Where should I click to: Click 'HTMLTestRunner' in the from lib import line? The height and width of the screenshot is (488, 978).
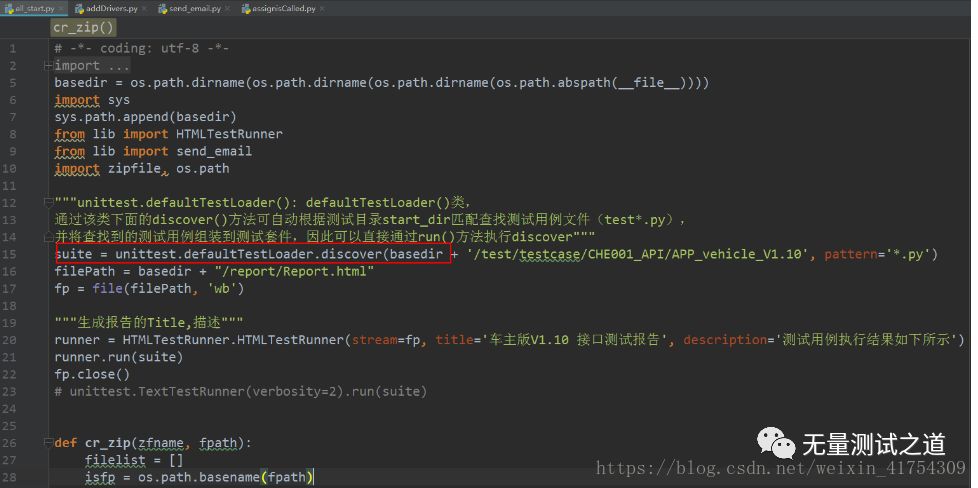[x=229, y=134]
